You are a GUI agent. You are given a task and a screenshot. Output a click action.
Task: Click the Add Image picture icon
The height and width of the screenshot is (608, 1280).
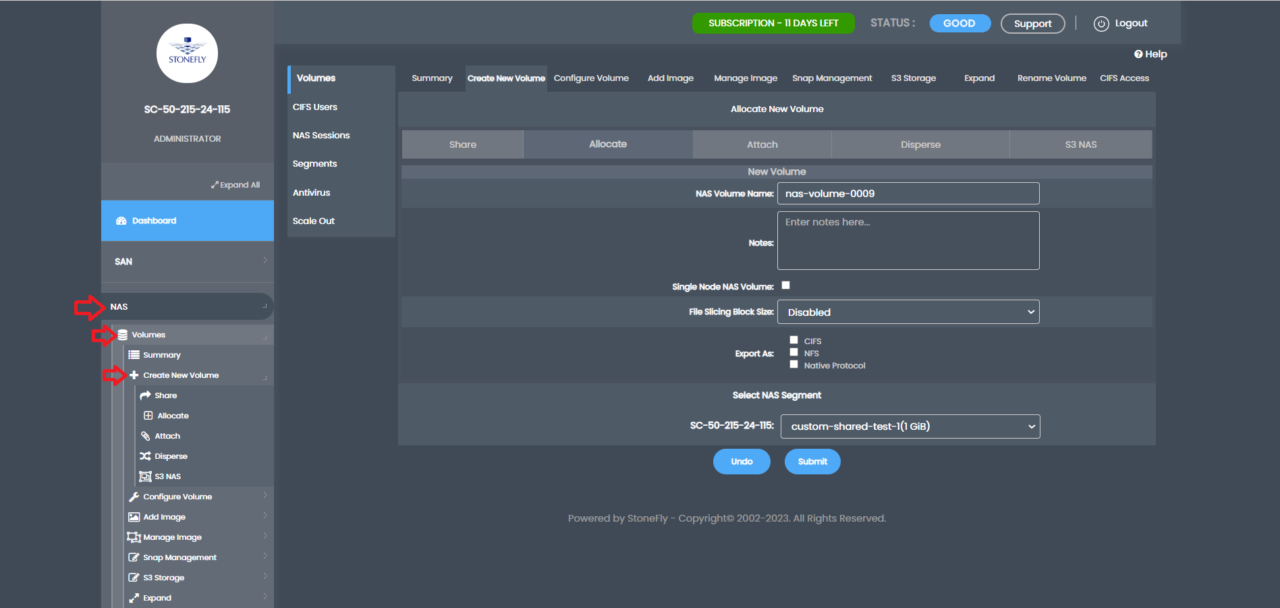tap(134, 517)
